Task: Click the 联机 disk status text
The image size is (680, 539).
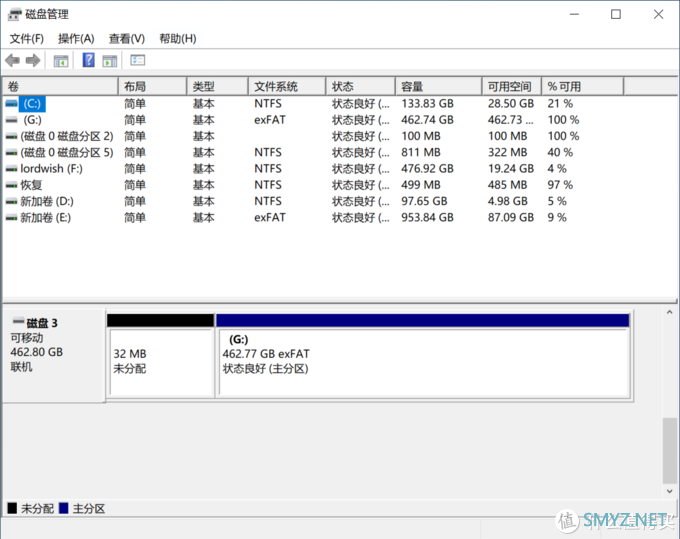Action: pos(21,367)
